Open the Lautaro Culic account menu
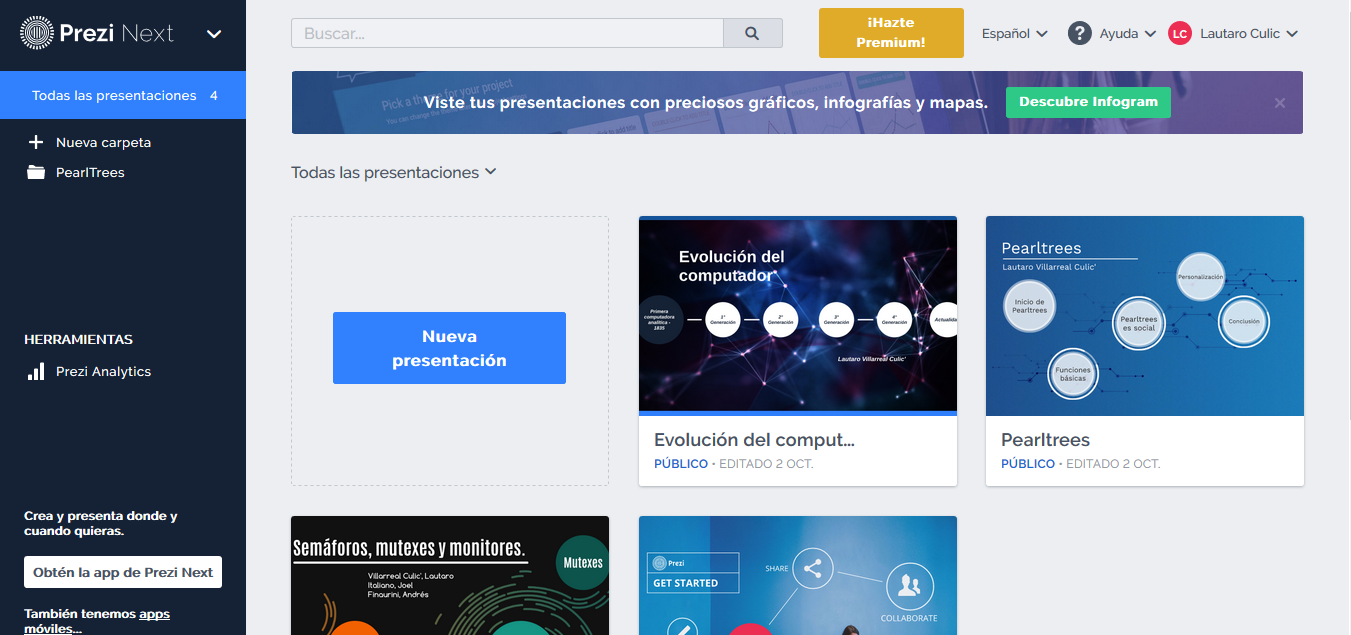 (1248, 33)
